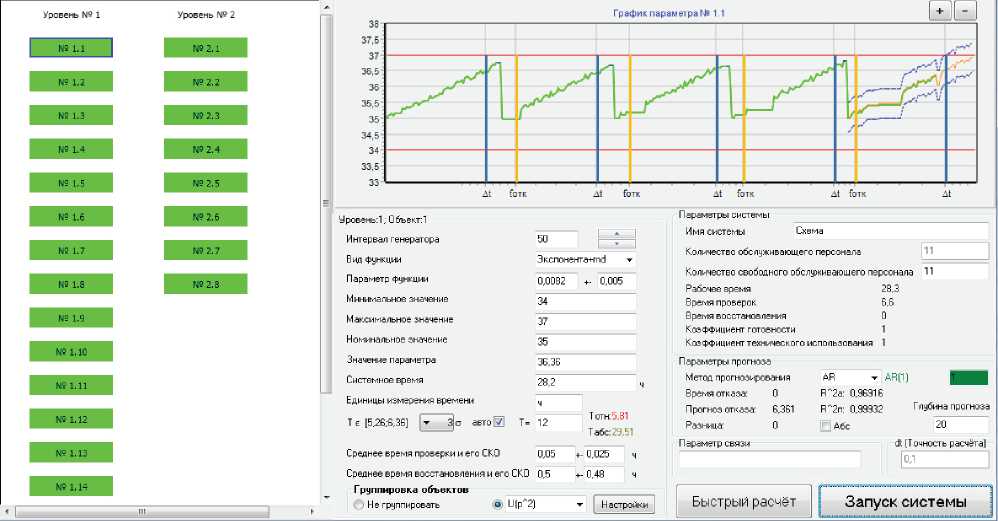Click the time units field
The height and width of the screenshot is (521, 998).
[558, 403]
